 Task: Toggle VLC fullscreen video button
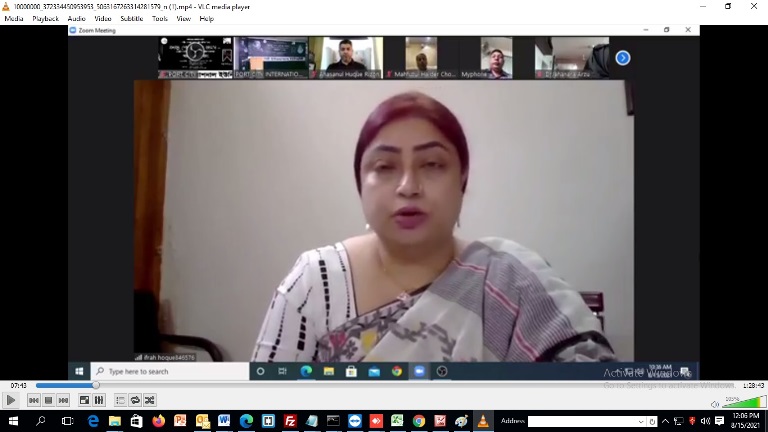click(x=84, y=400)
